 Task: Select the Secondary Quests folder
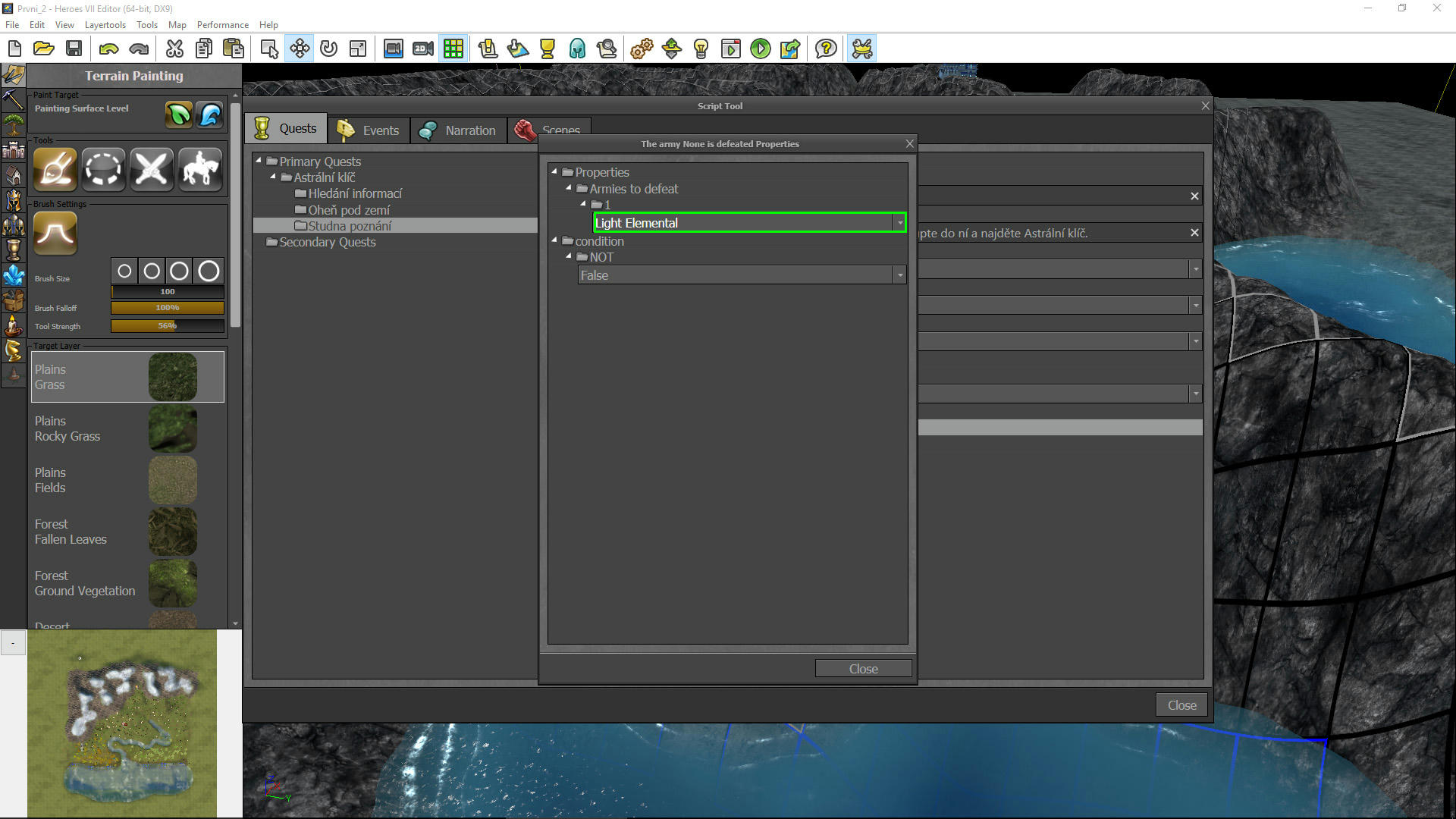coord(328,242)
